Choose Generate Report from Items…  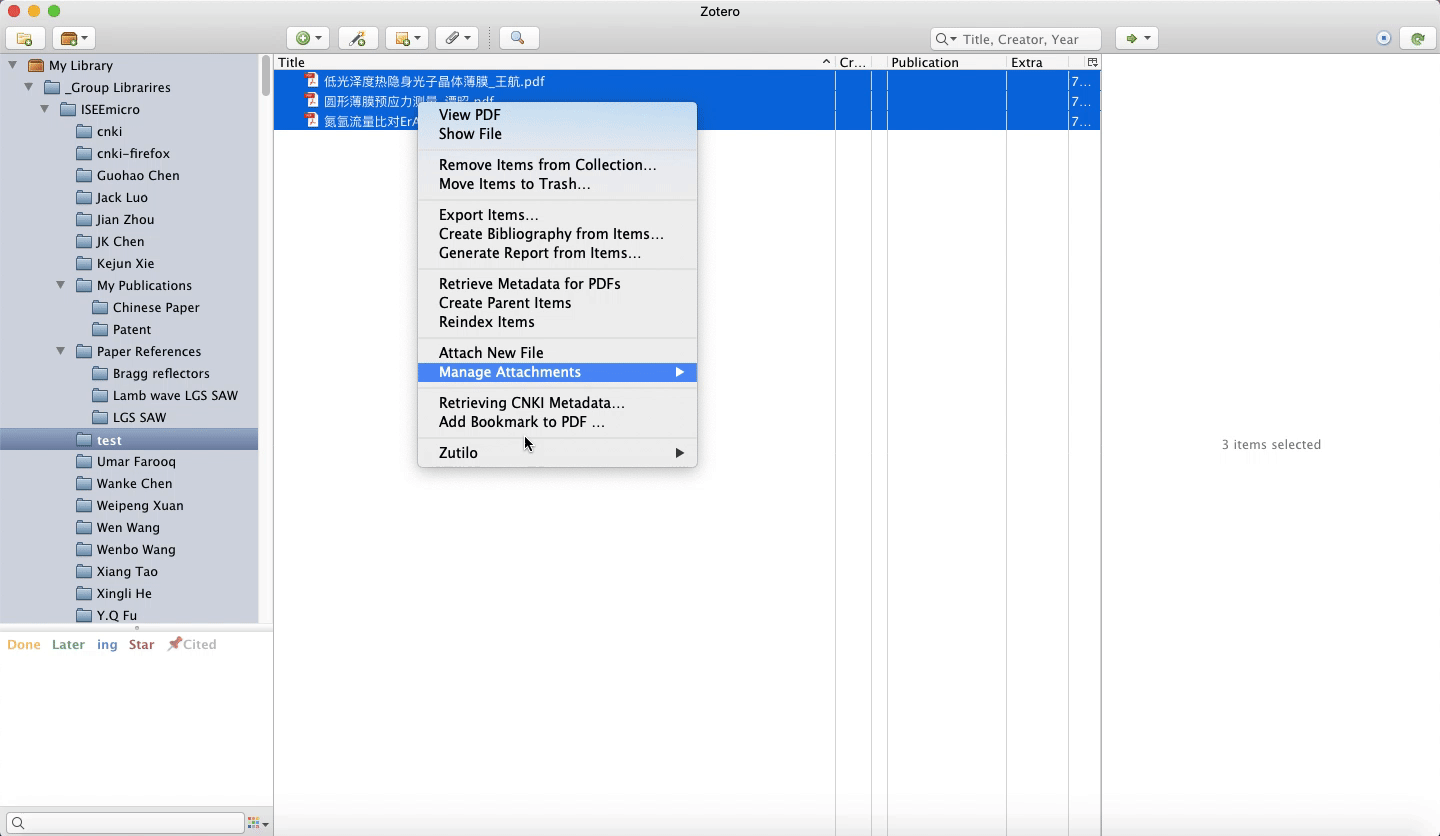click(x=557, y=253)
